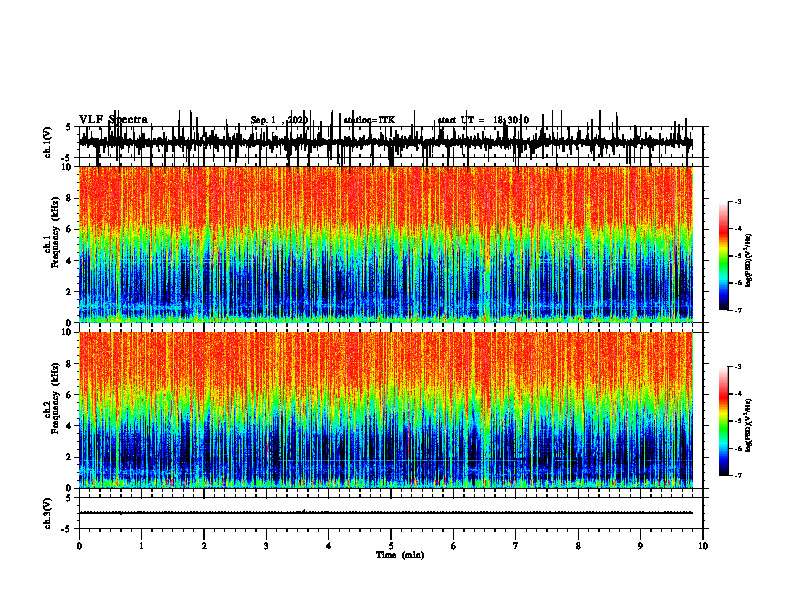Click the "VLF Spectra" plot title
Image resolution: width=792 pixels, height=612 pixels.
113,119
